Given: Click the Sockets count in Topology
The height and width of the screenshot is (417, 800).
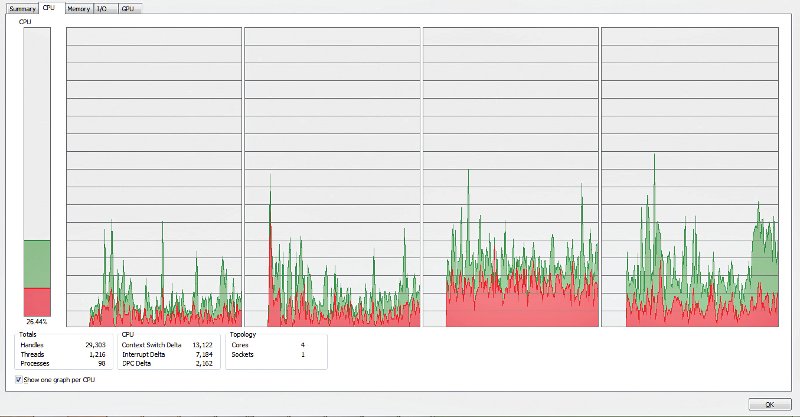Looking at the screenshot, I should [303, 354].
